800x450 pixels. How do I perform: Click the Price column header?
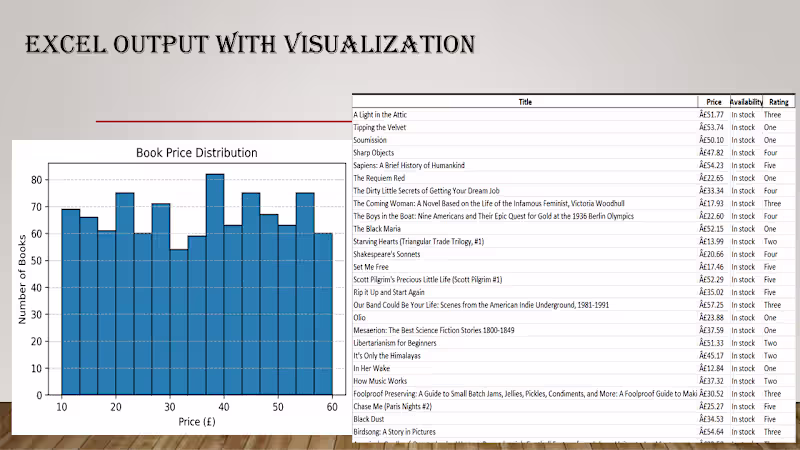point(713,102)
